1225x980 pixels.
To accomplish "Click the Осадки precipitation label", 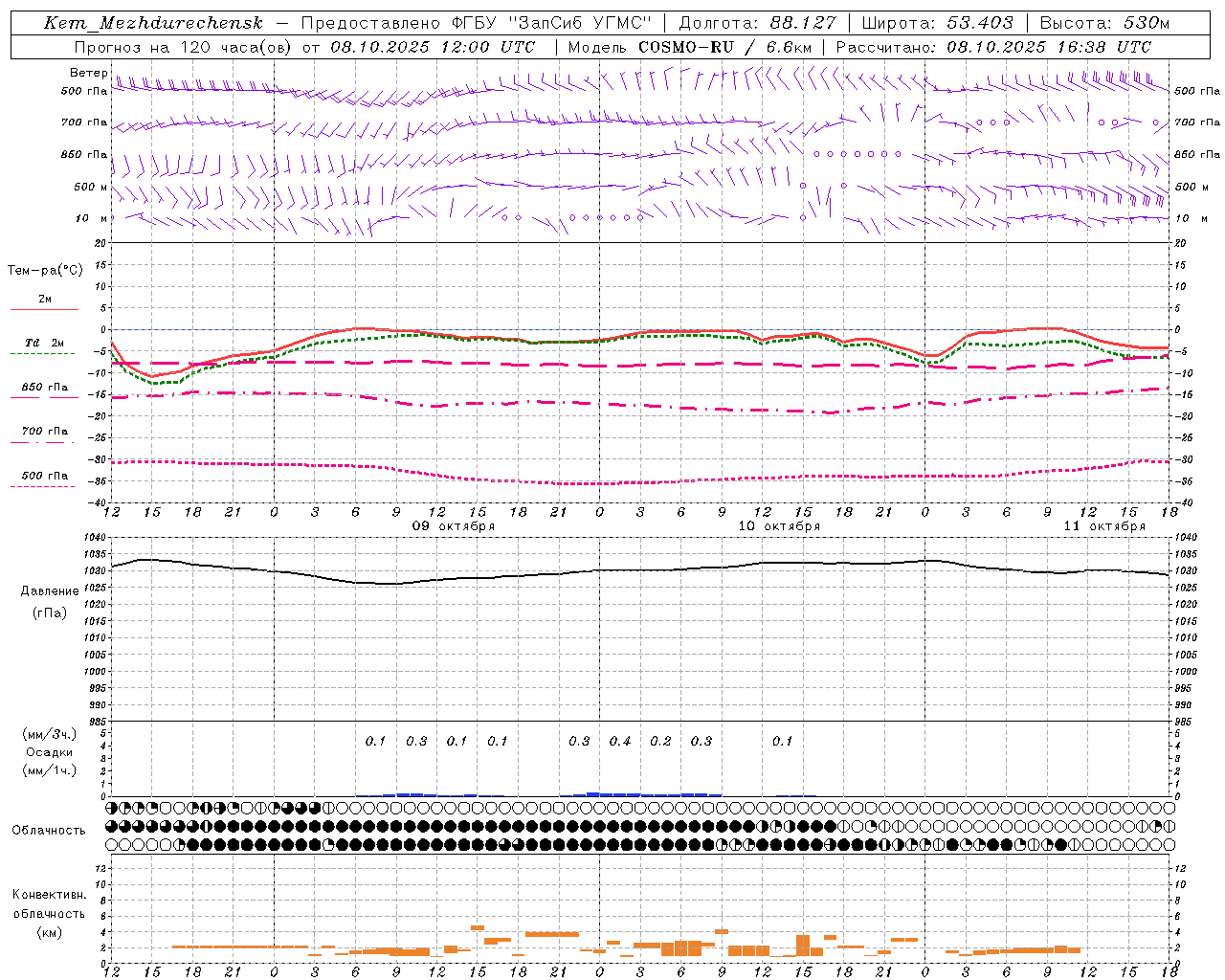I will 50,752.
